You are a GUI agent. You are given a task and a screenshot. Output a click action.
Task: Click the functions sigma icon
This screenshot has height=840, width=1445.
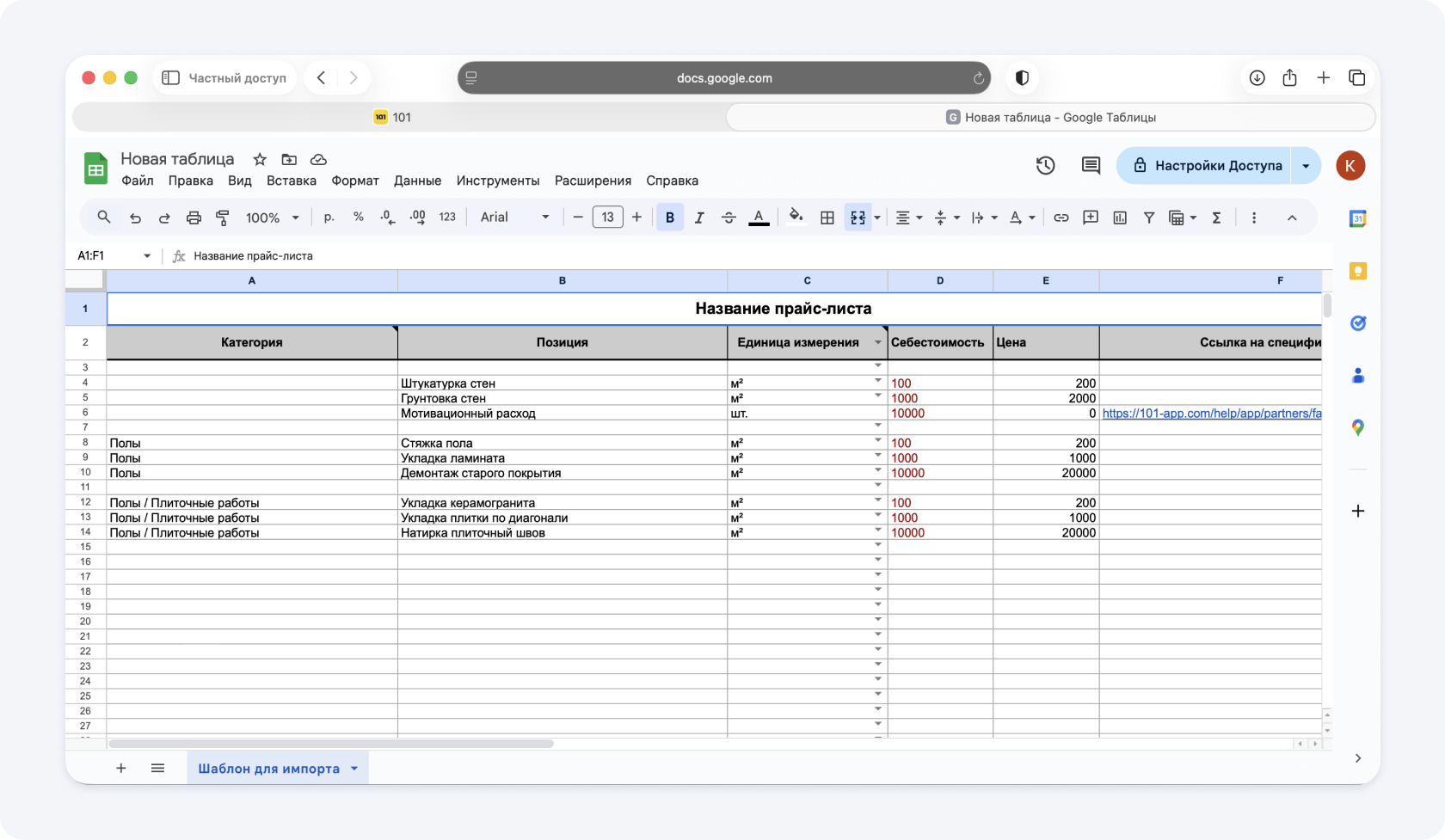[1216, 218]
